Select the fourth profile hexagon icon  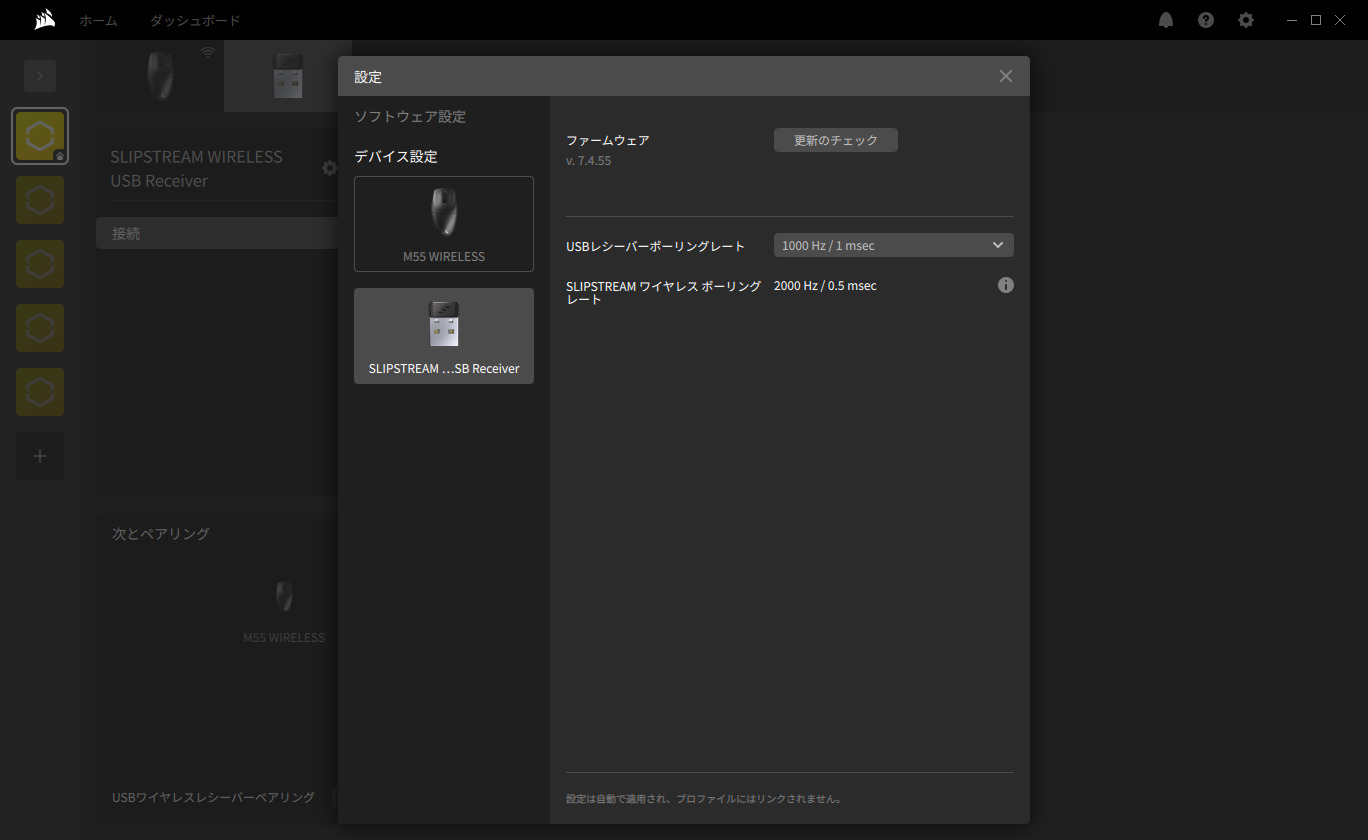40,328
